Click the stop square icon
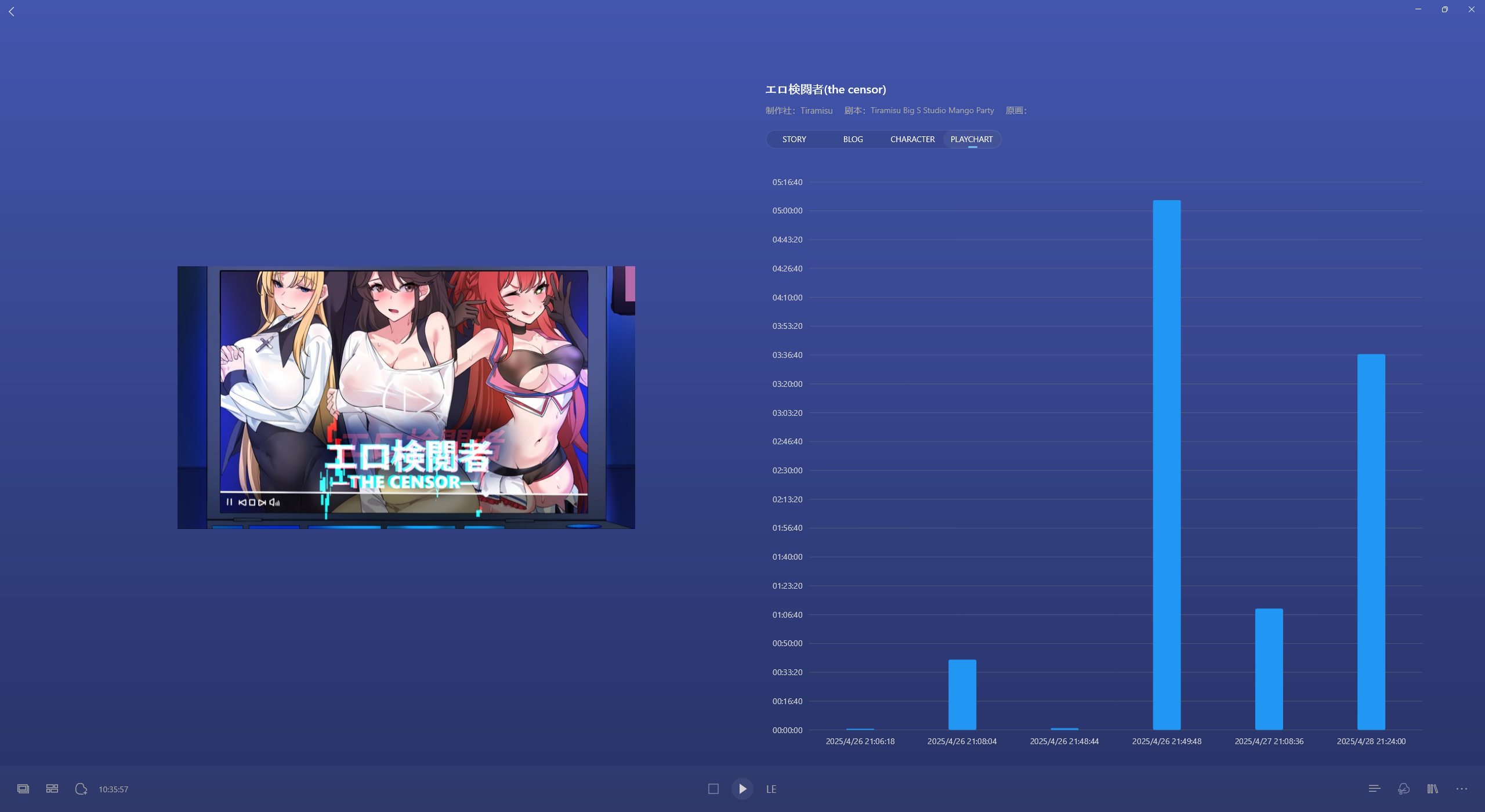Screen dimensions: 1485x812 [713, 789]
